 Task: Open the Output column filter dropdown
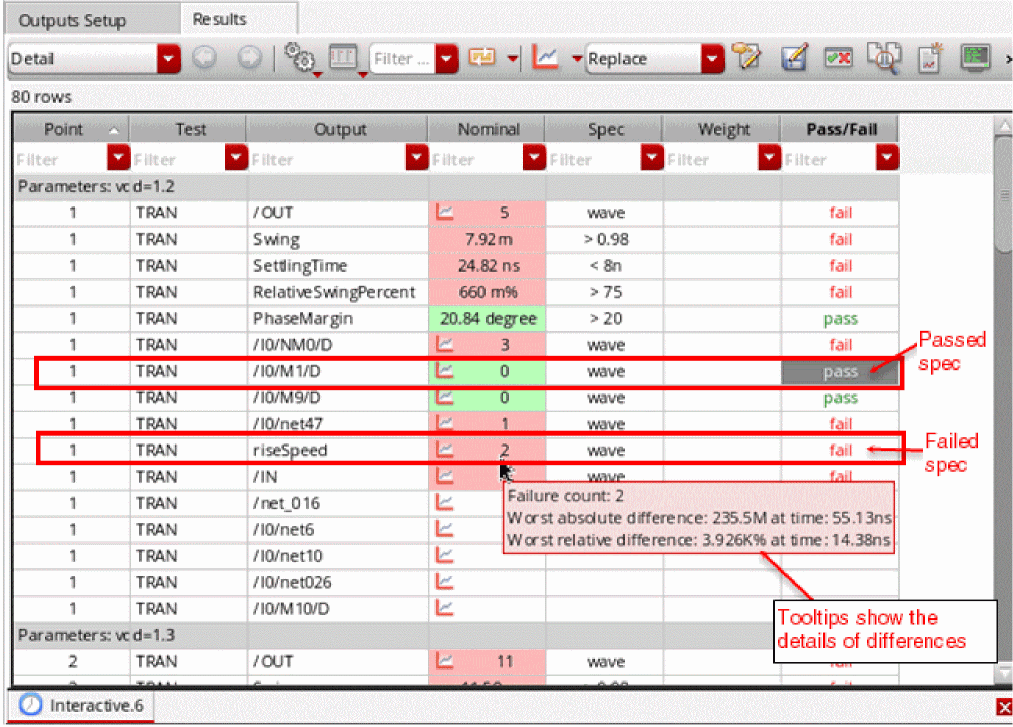(417, 158)
